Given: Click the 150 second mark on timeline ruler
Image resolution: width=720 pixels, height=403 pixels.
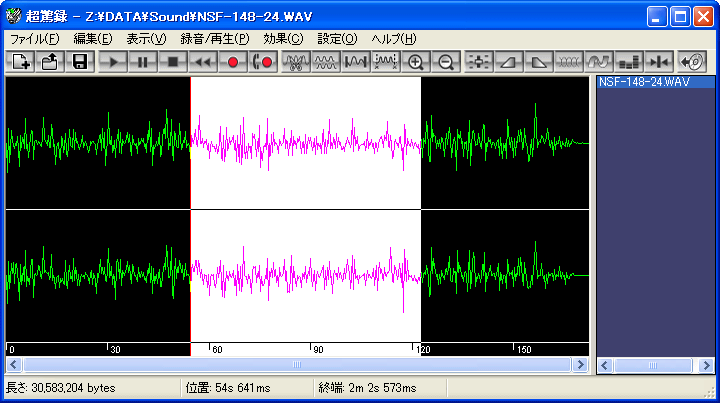Looking at the screenshot, I should (522, 349).
